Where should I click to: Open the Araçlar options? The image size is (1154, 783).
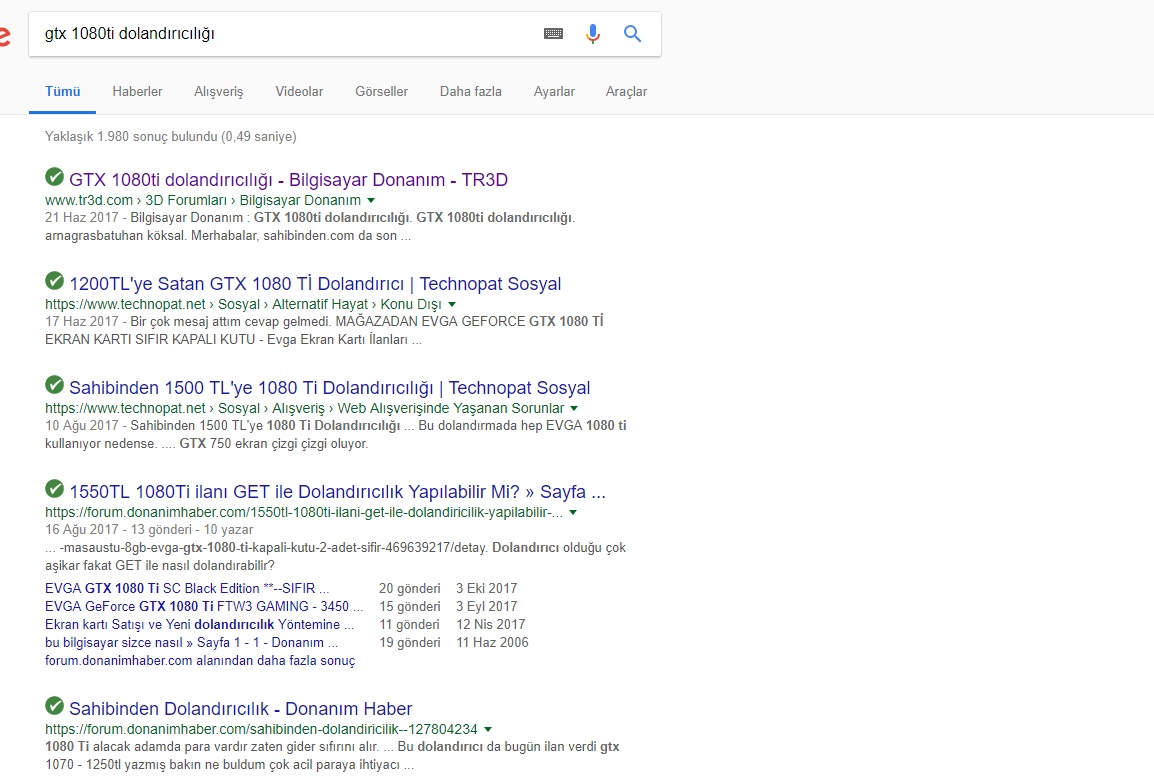coord(626,92)
